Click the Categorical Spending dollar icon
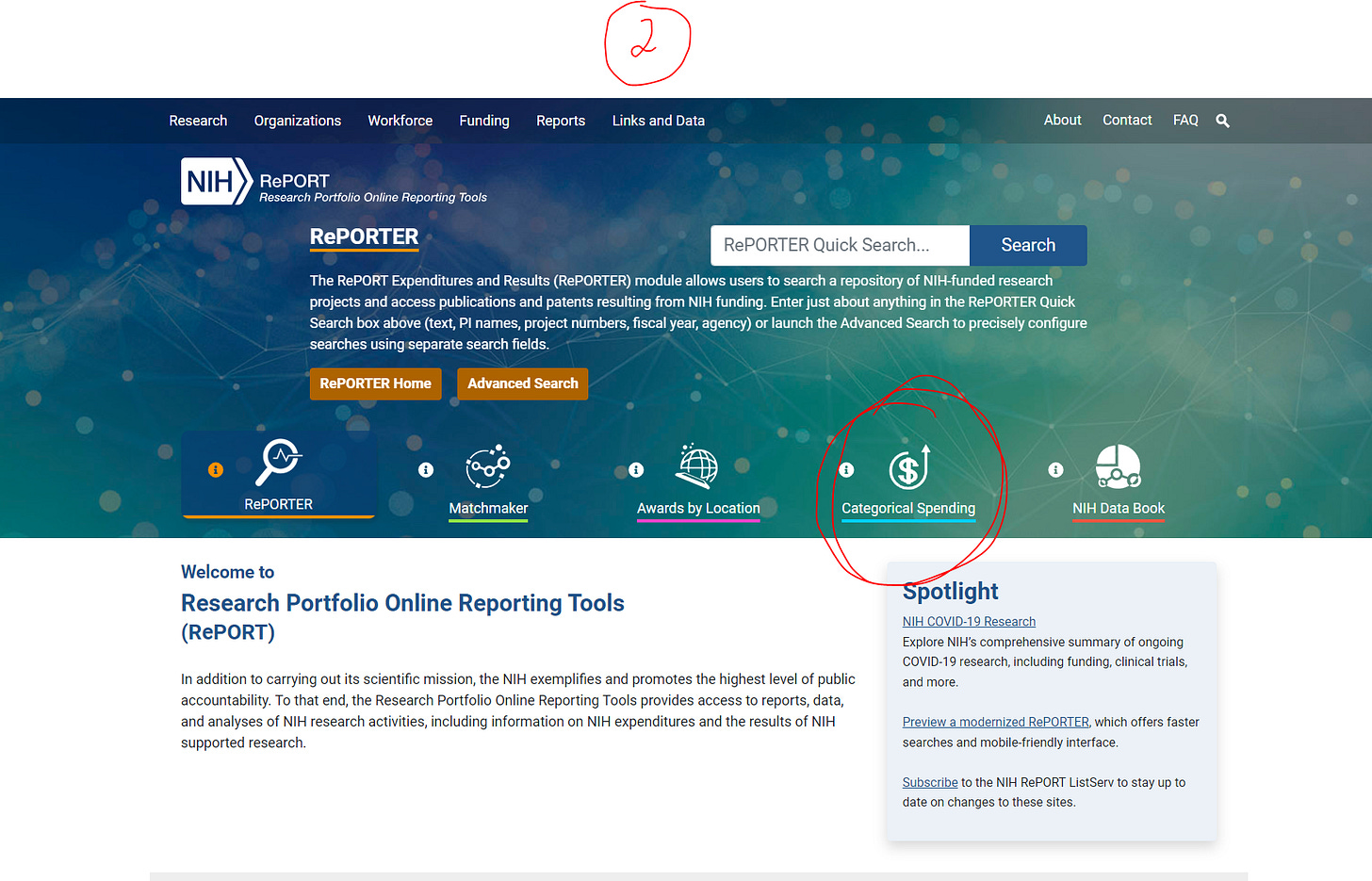 (x=909, y=467)
